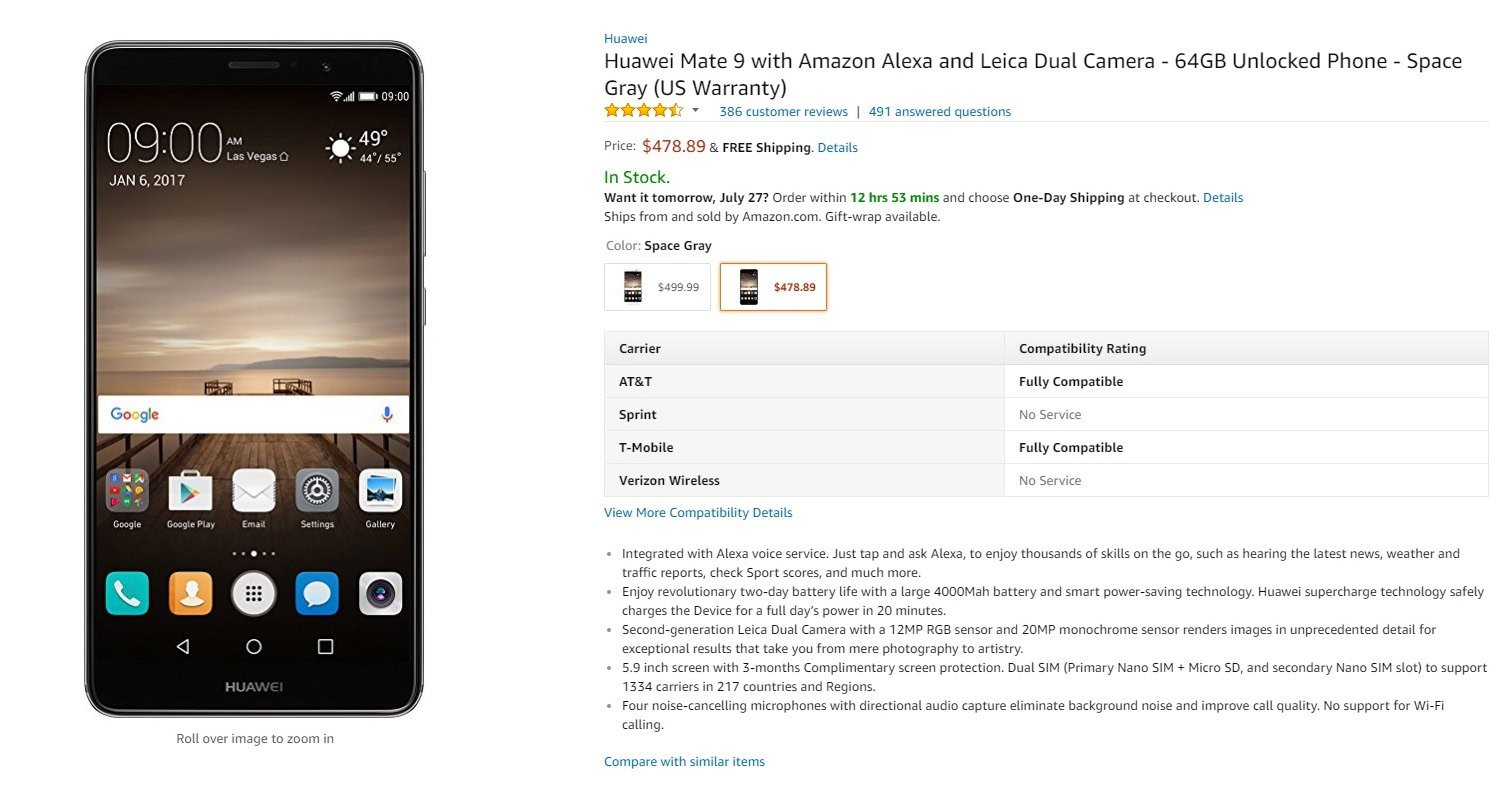Viewport: 1498px width, 790px height.
Task: Open the 386 customer reviews link
Action: [783, 112]
